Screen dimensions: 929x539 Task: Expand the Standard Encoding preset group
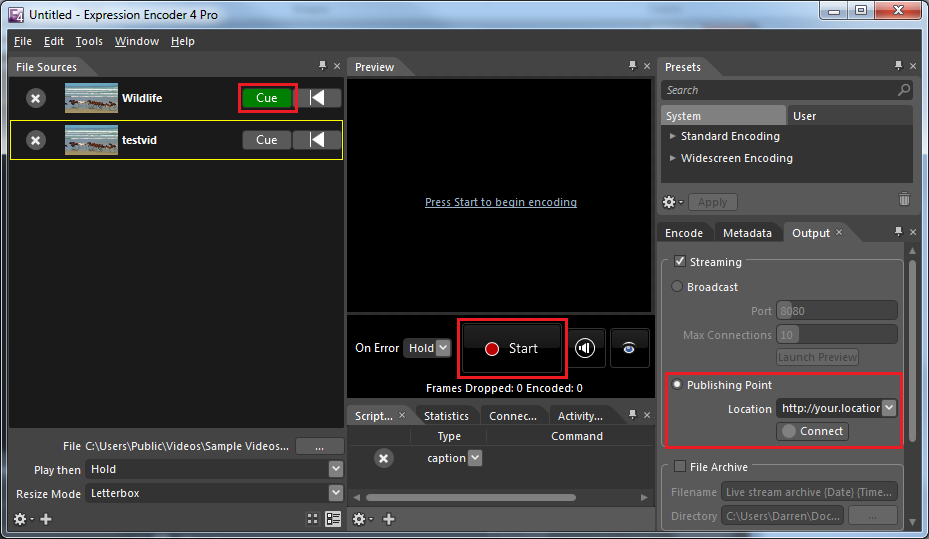coord(672,136)
